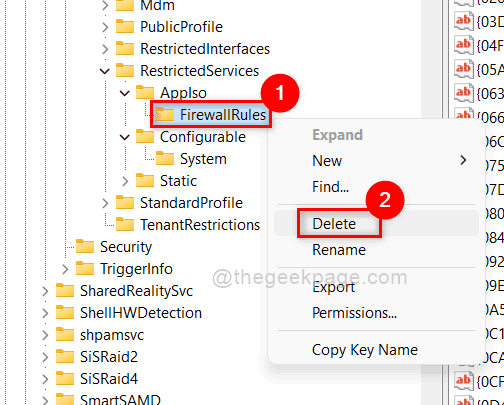Expand the TriggerInfo key
Image resolution: width=504 pixels, height=405 pixels.
coord(65,269)
